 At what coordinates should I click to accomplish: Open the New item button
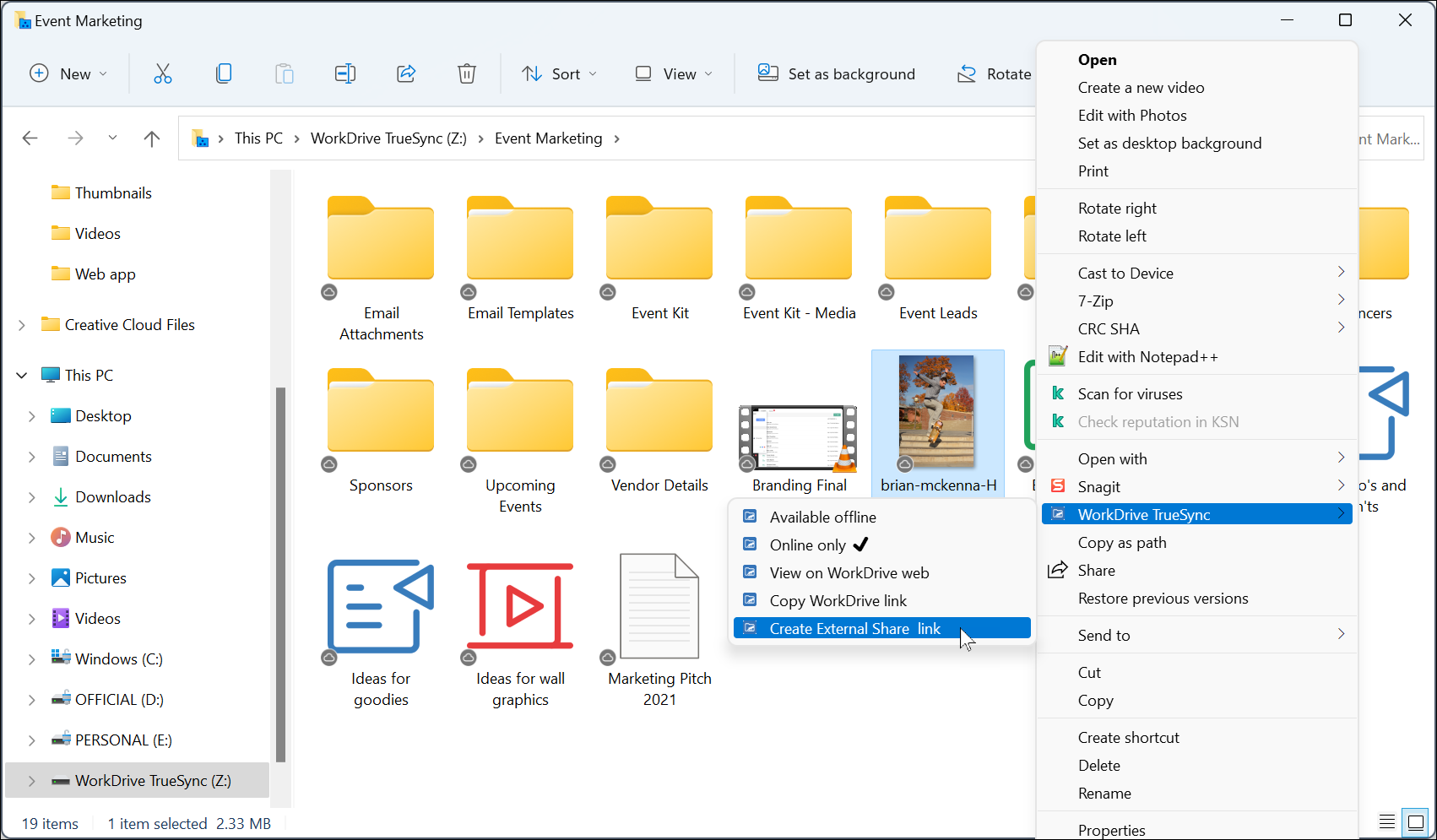68,74
